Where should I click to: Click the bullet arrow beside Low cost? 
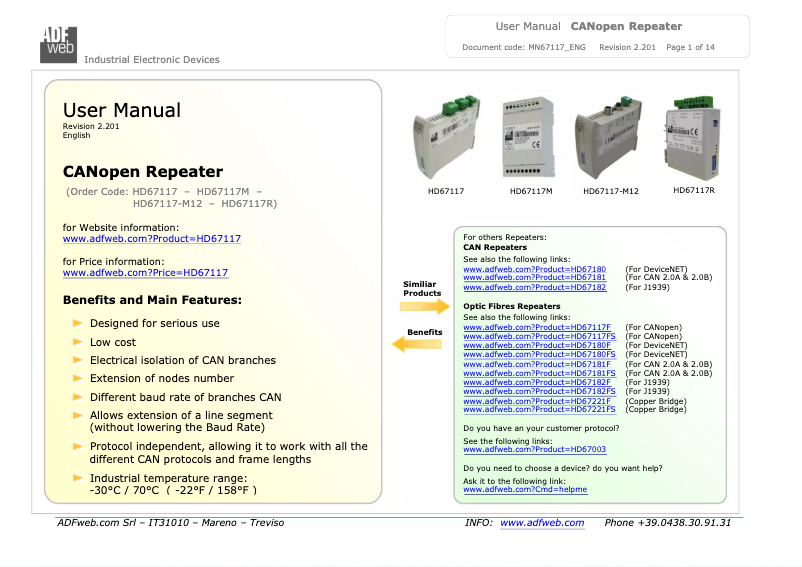click(x=77, y=342)
